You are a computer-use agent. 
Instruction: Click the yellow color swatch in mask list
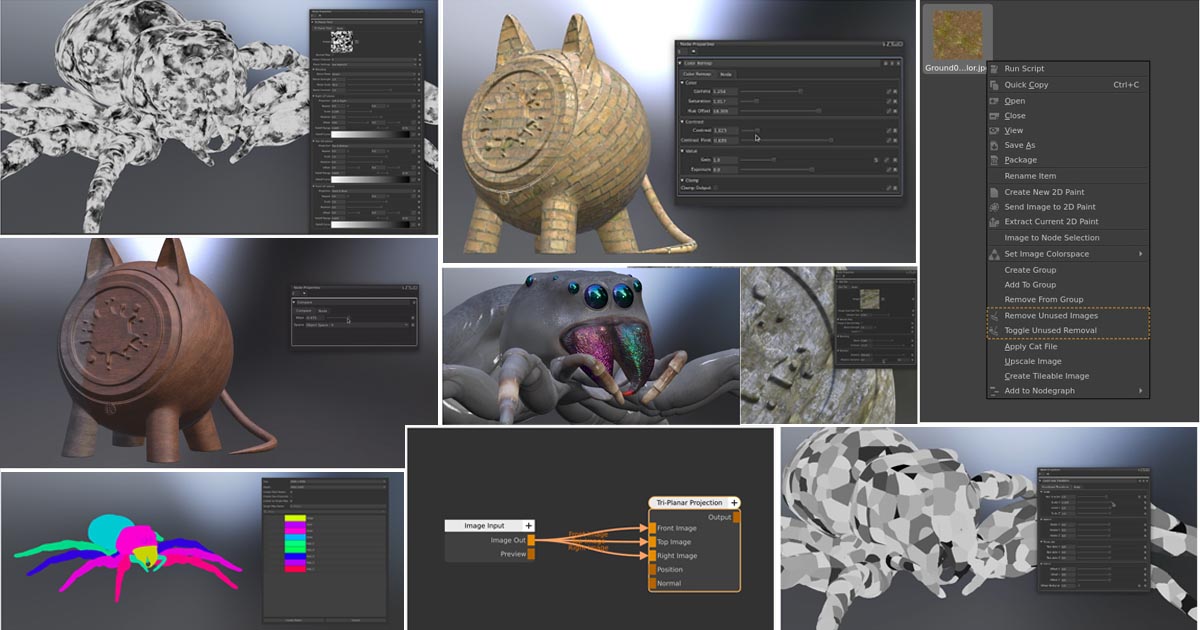(295, 518)
